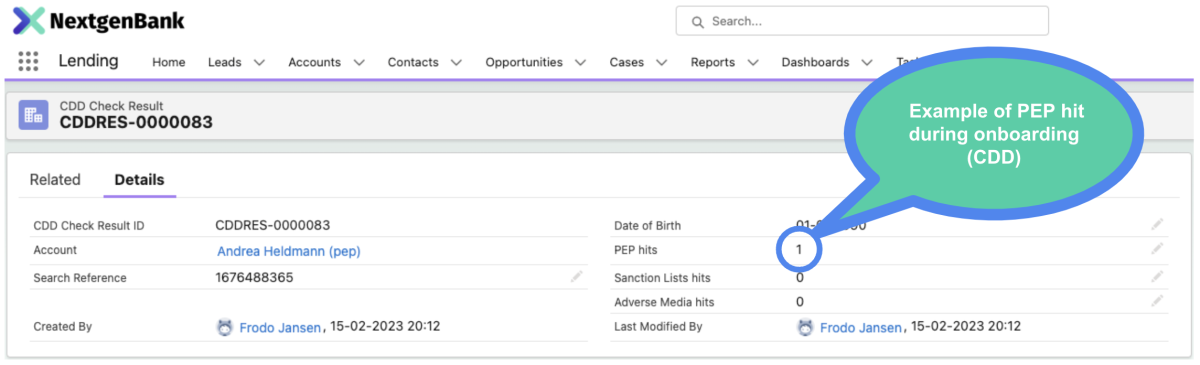
Task: Click the NextgenBank logo
Action: [98, 21]
